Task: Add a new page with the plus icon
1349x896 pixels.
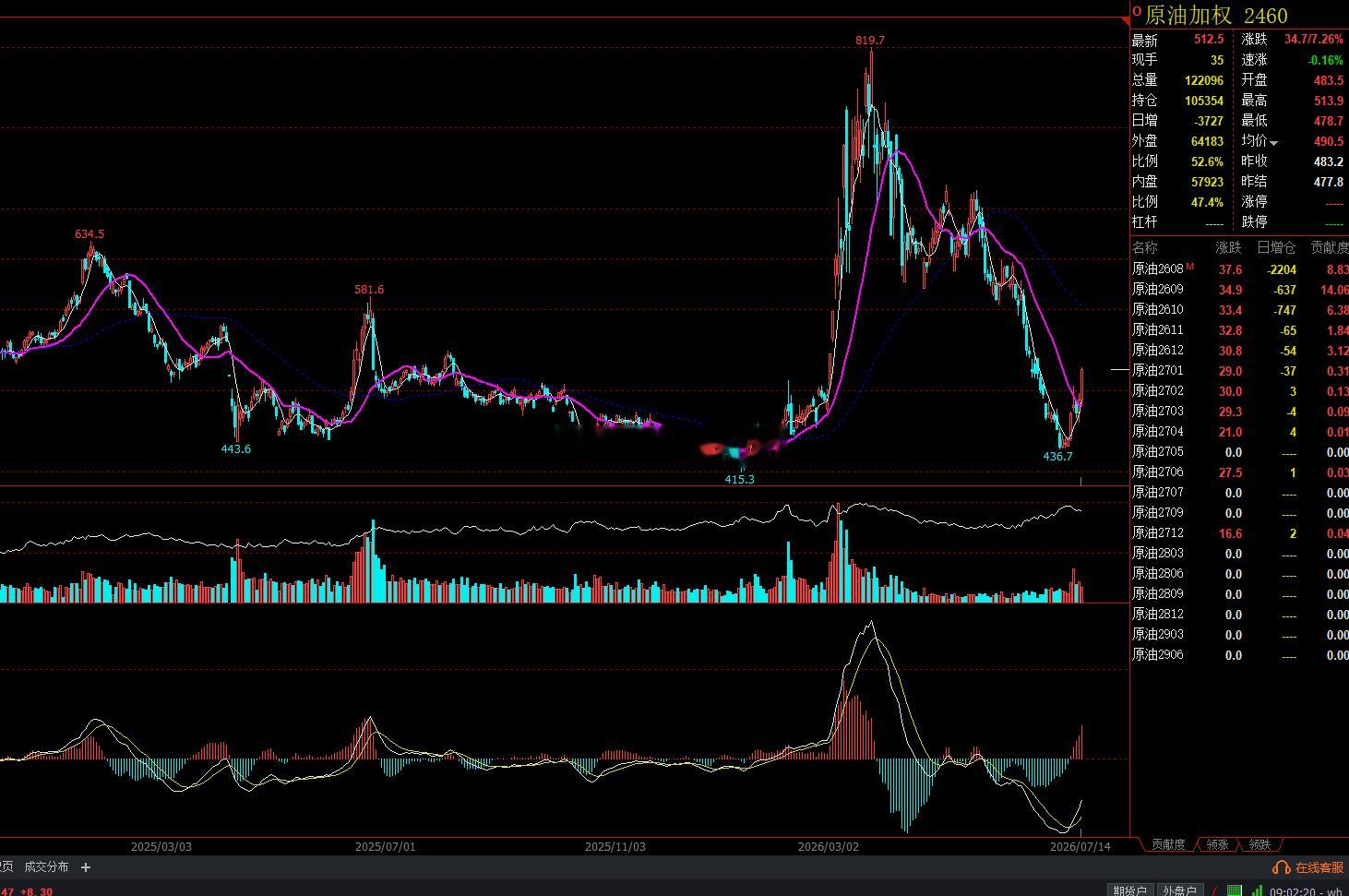Action: pos(86,867)
